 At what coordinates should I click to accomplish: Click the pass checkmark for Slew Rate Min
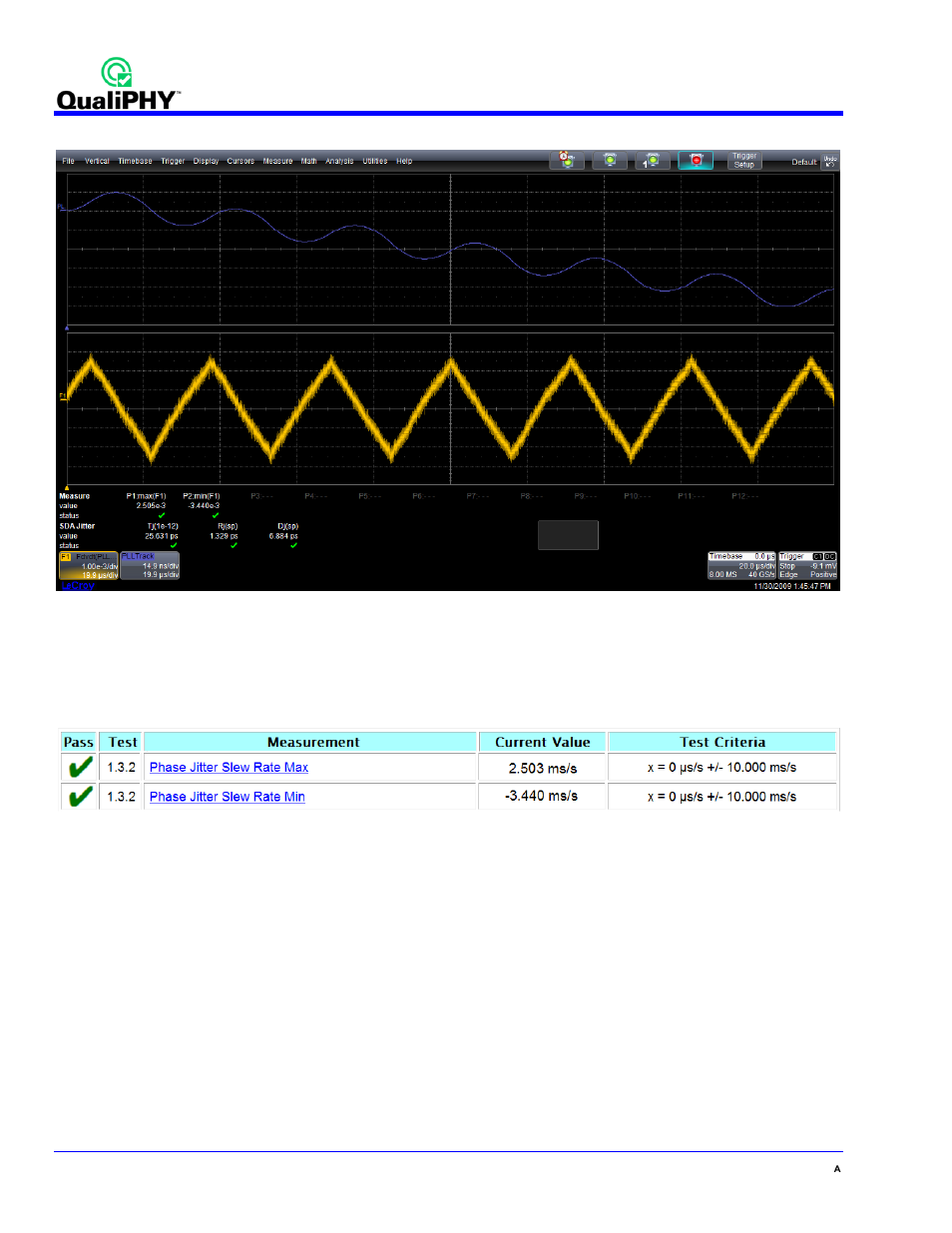(80, 796)
